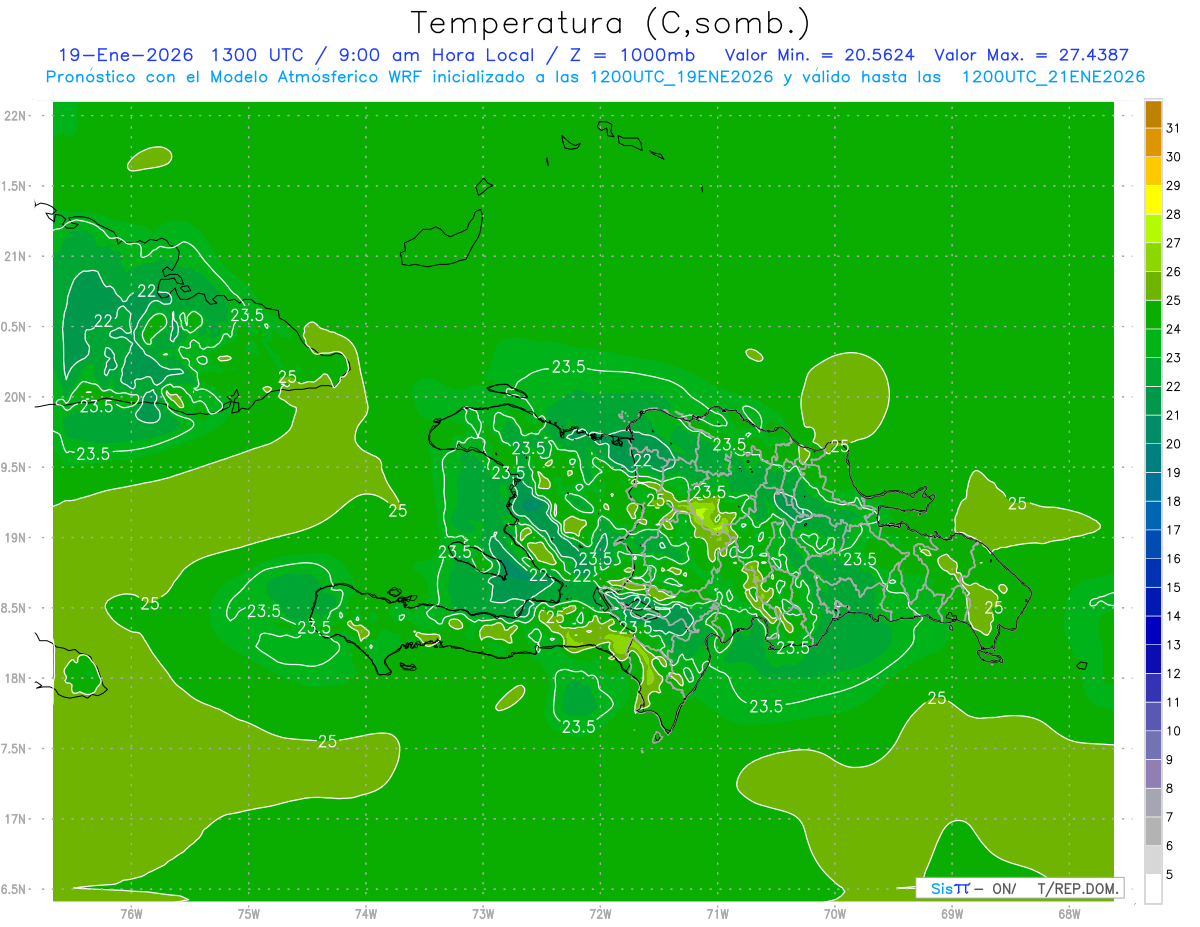Click the "70W" longitude axis label
The width and height of the screenshot is (1200, 927).
(834, 914)
